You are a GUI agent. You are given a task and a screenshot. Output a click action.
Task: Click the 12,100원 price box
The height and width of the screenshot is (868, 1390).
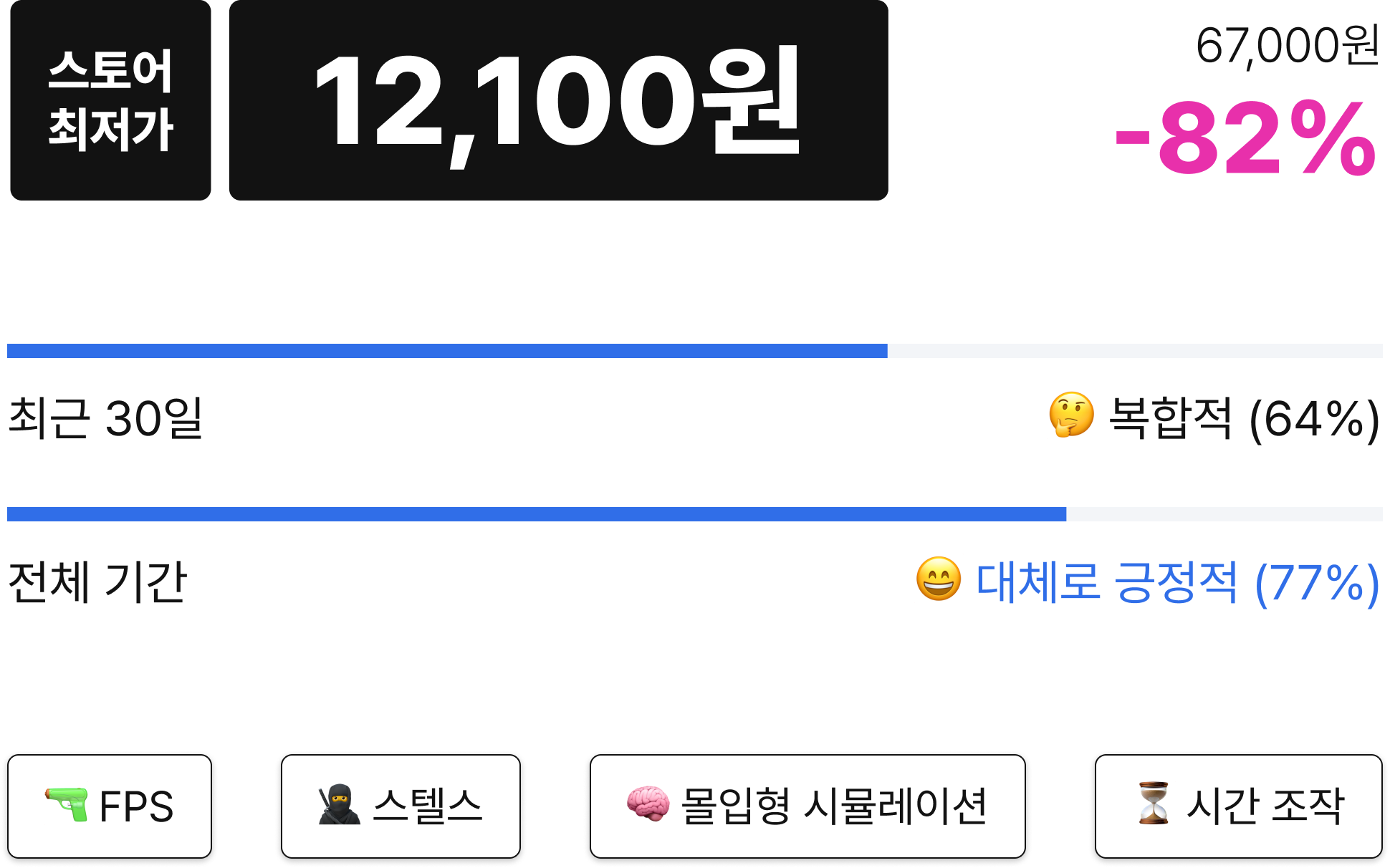coord(559,100)
